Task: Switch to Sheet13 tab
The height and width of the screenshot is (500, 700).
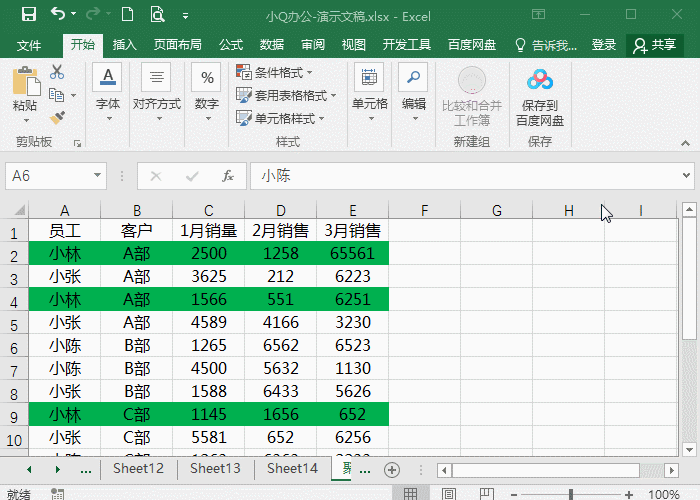Action: 215,468
